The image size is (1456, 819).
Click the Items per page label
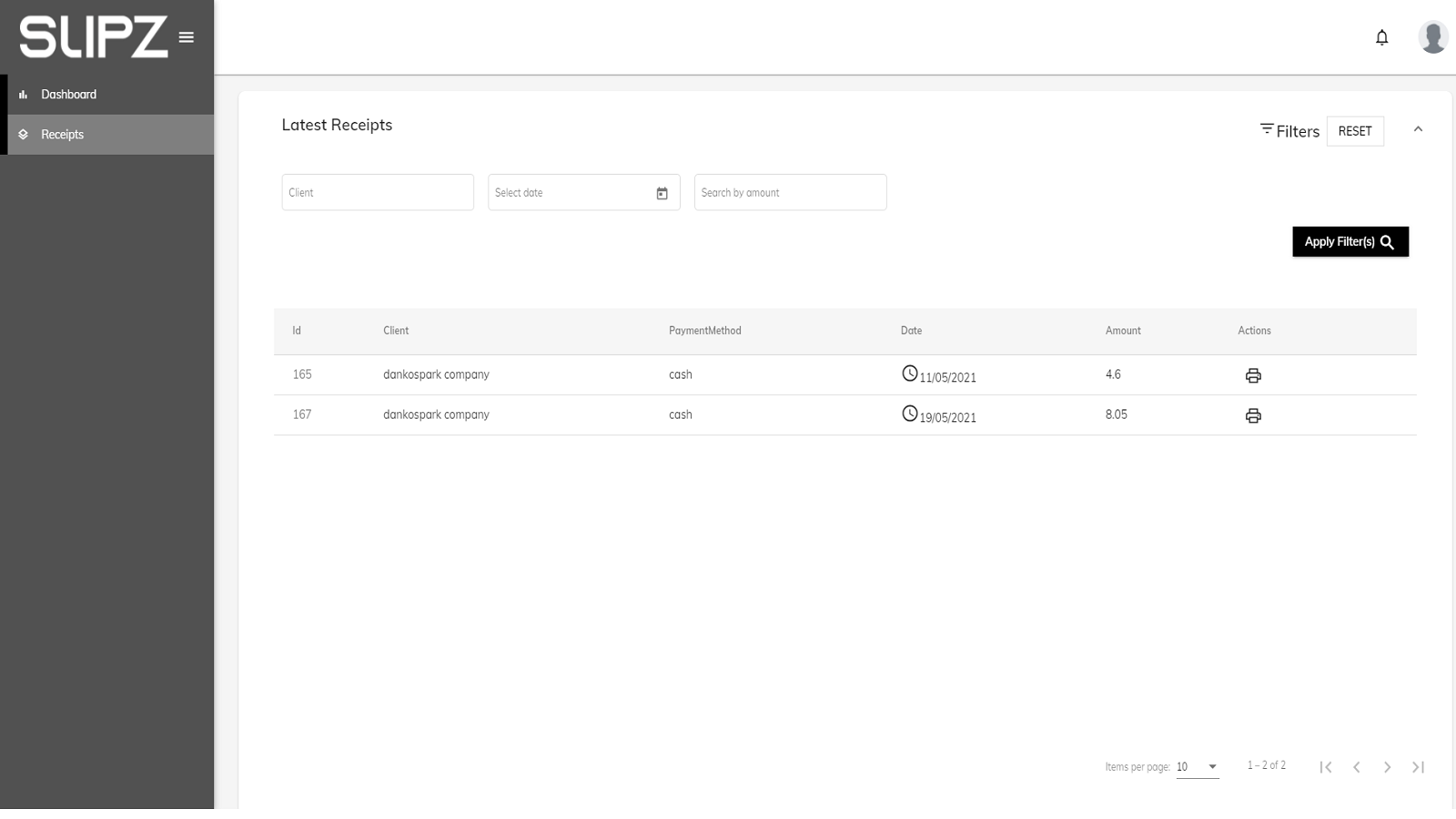point(1137,767)
